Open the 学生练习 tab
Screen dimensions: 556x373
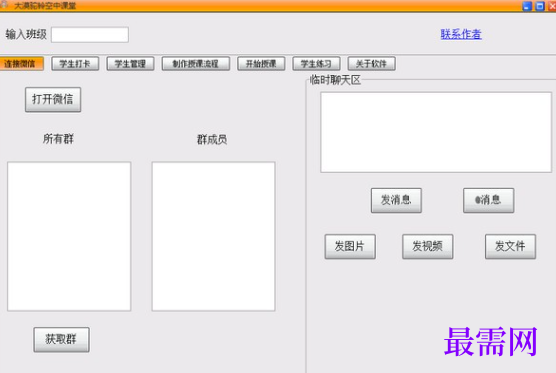316,64
